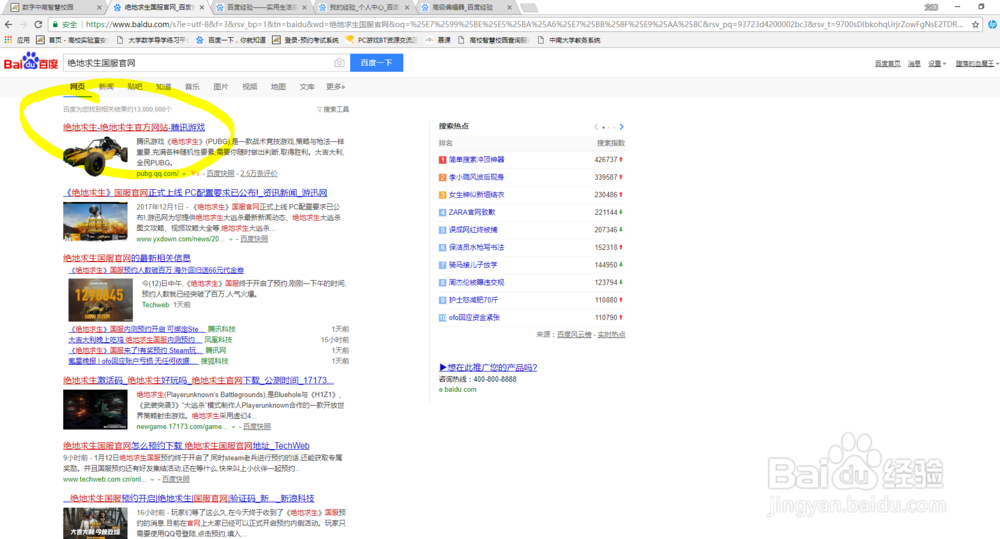Go back with the browser back arrow
The height and width of the screenshot is (539, 1000).
click(8, 24)
